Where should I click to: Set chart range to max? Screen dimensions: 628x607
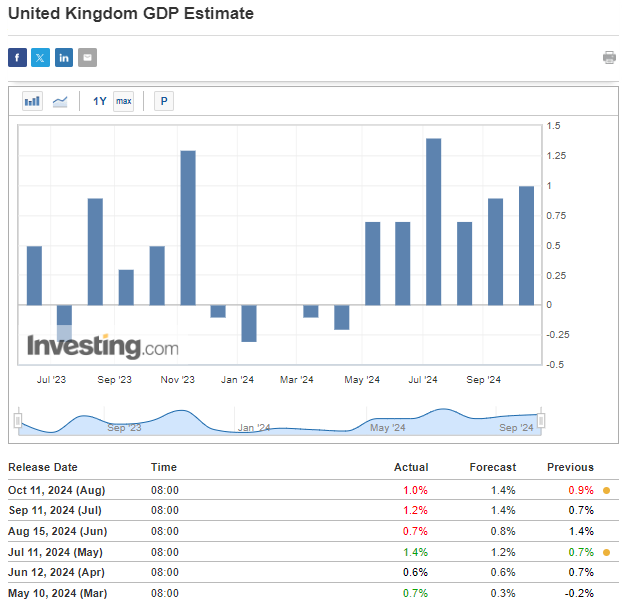pyautogui.click(x=123, y=101)
